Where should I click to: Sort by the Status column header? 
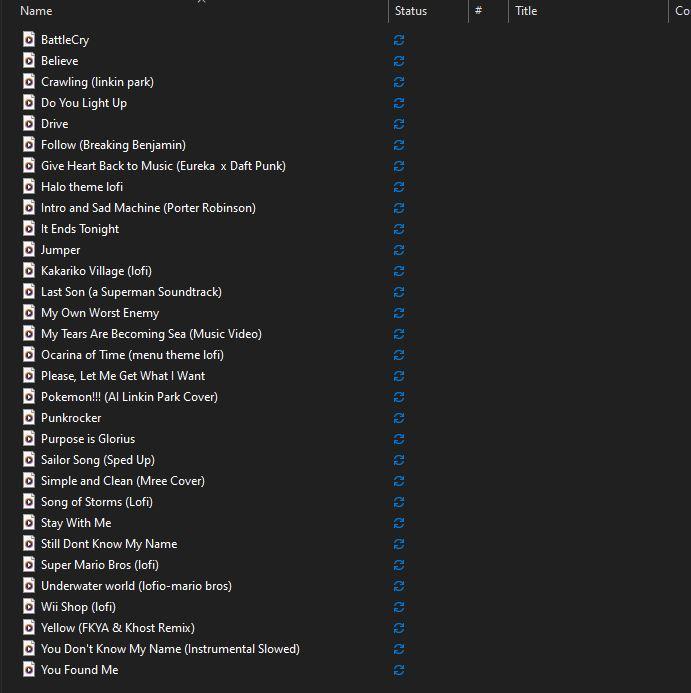(x=411, y=11)
